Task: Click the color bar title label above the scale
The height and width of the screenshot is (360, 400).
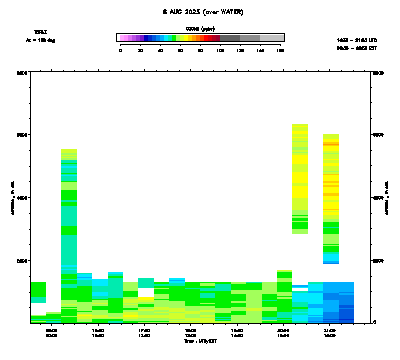Action: pos(200,29)
